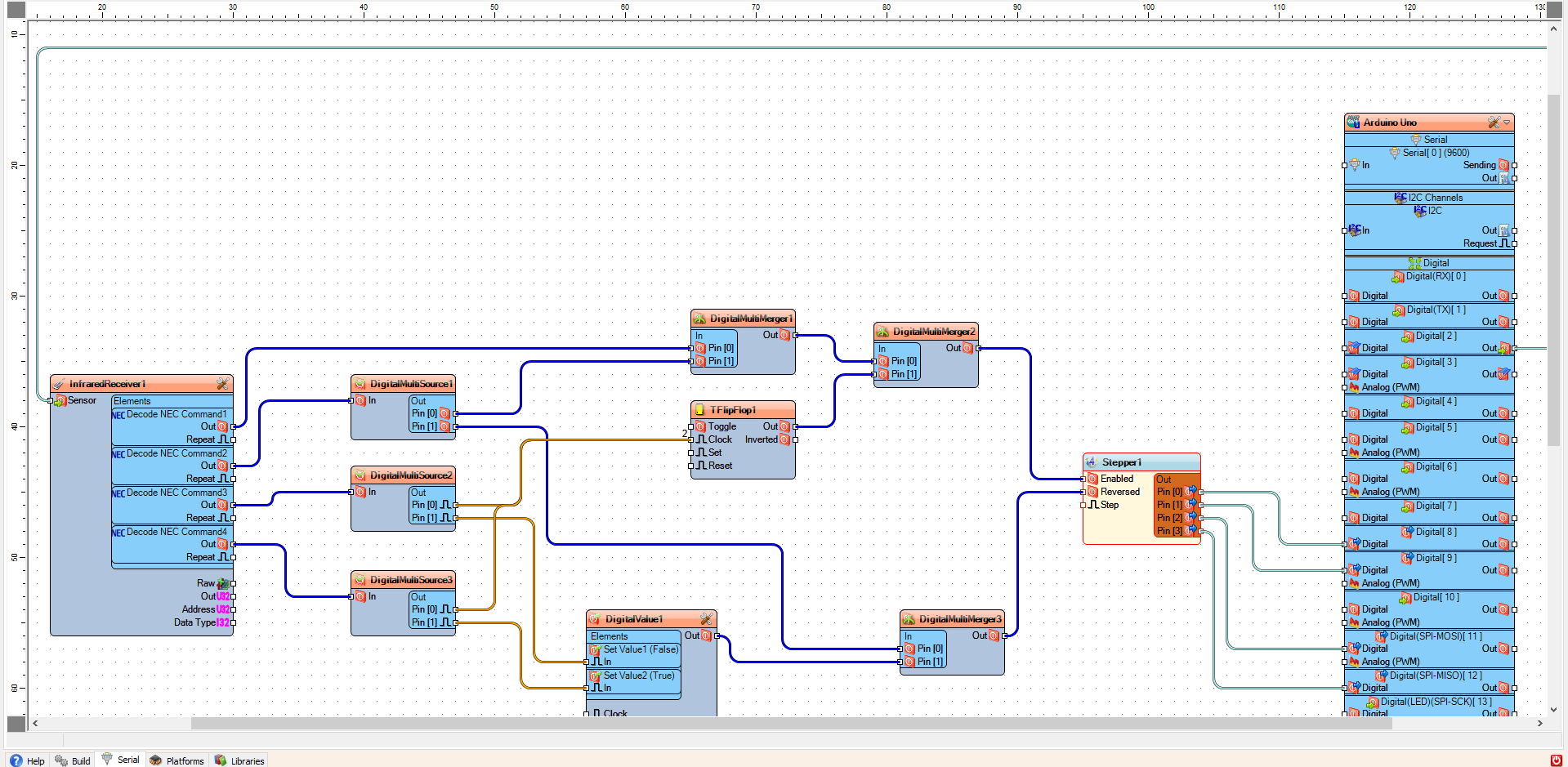This screenshot has height=767, width=1568.
Task: Click the InfraredReceiver1 Data Type label
Action: tap(194, 622)
